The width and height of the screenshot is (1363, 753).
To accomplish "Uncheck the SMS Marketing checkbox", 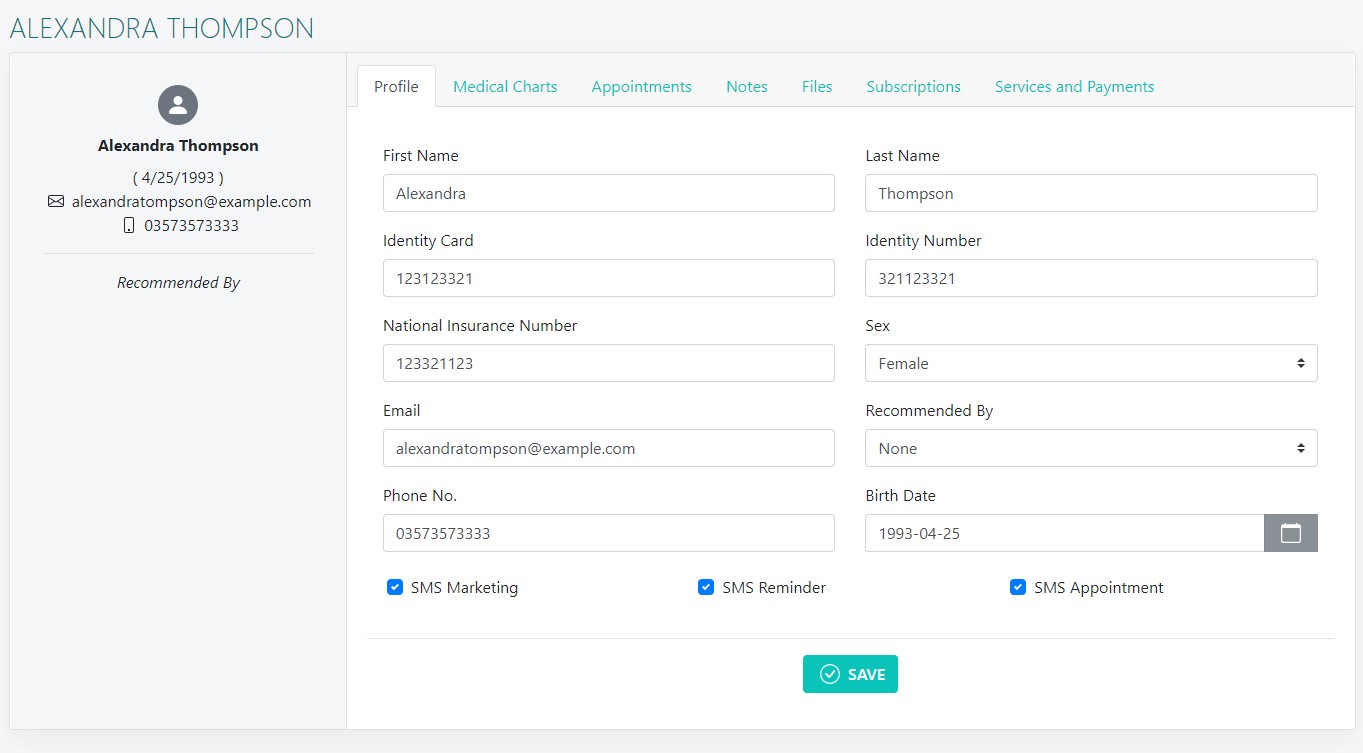I will pos(395,588).
